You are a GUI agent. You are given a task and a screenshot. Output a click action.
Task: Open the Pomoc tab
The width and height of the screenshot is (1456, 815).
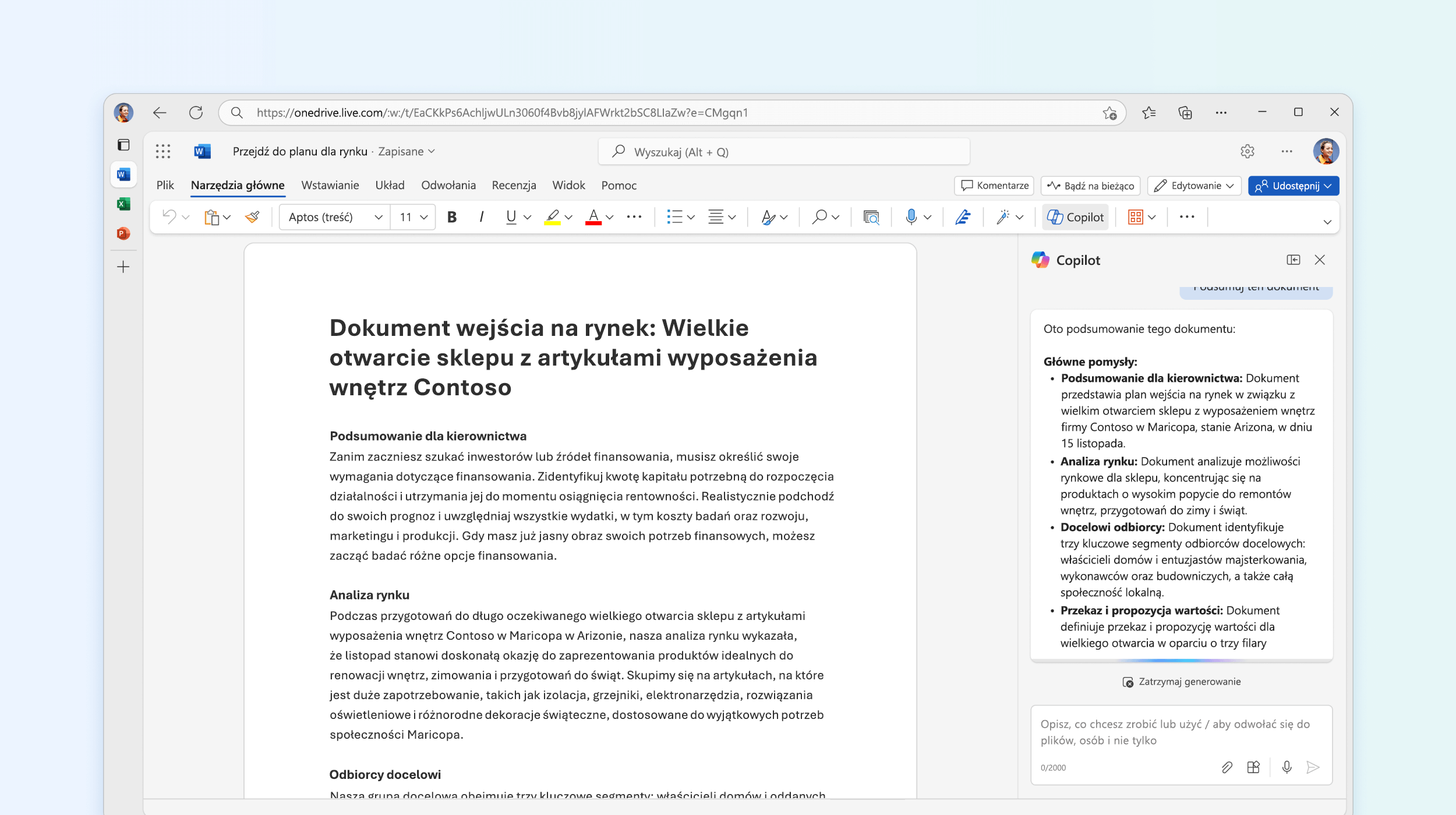619,185
